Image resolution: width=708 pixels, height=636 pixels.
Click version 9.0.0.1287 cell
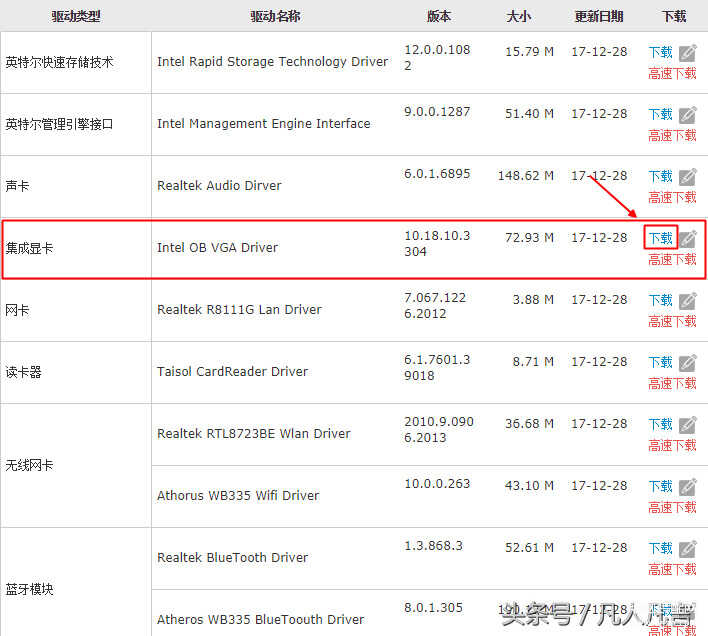click(x=437, y=111)
